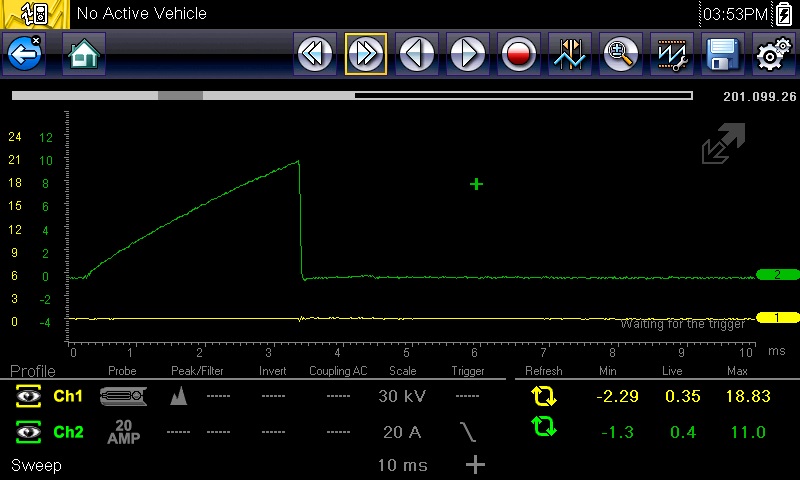
Task: Step back one frame
Action: (x=416, y=54)
